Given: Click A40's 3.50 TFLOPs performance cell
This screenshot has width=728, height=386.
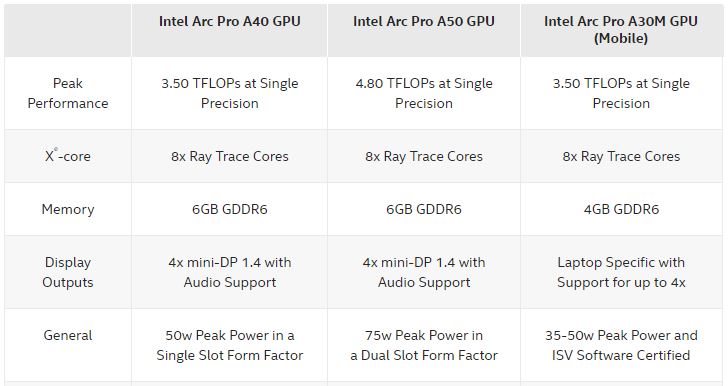Looking at the screenshot, I should (x=229, y=93).
